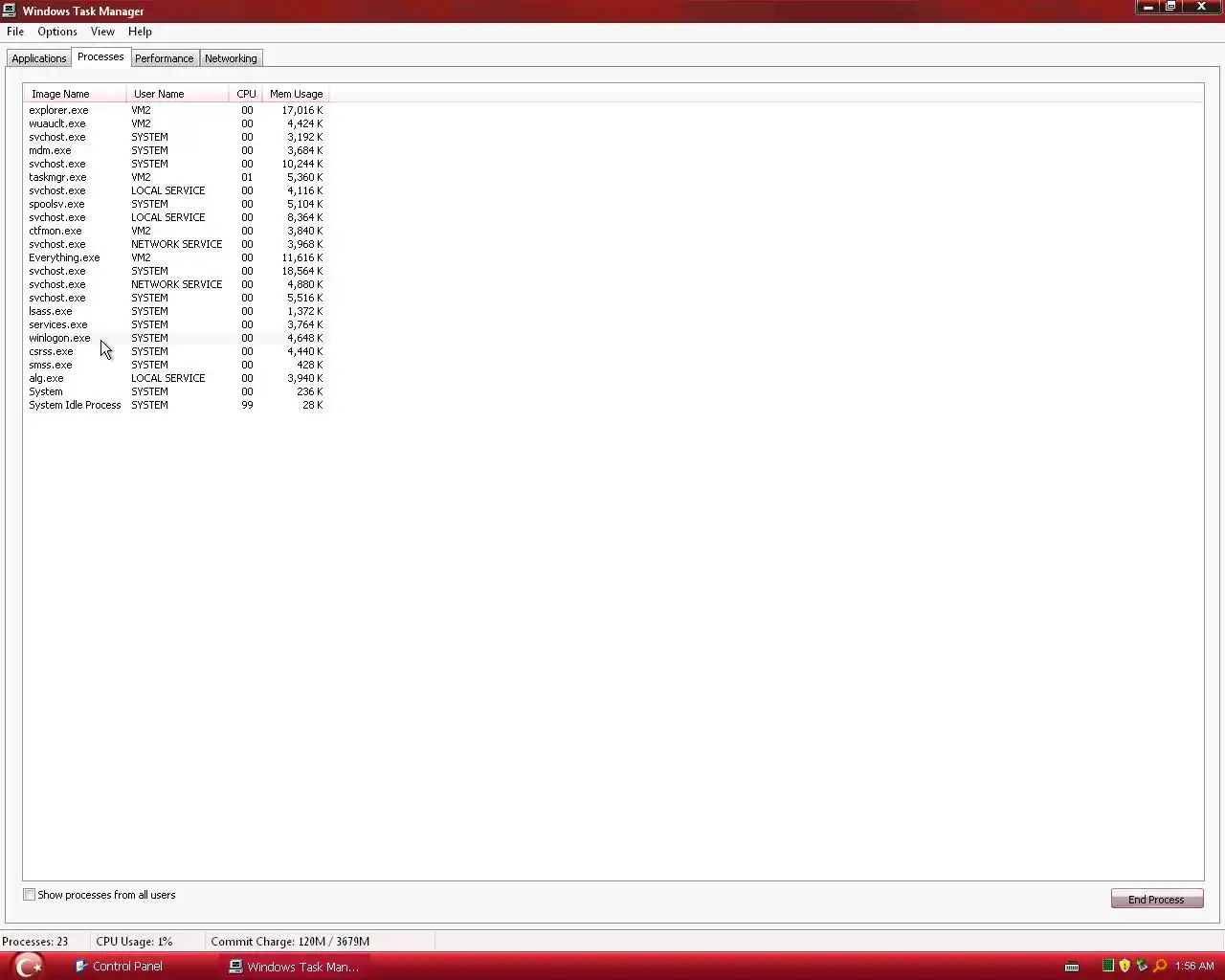Click the clock showing 1:56 AM
Image resolution: width=1225 pixels, height=980 pixels.
click(x=1194, y=966)
